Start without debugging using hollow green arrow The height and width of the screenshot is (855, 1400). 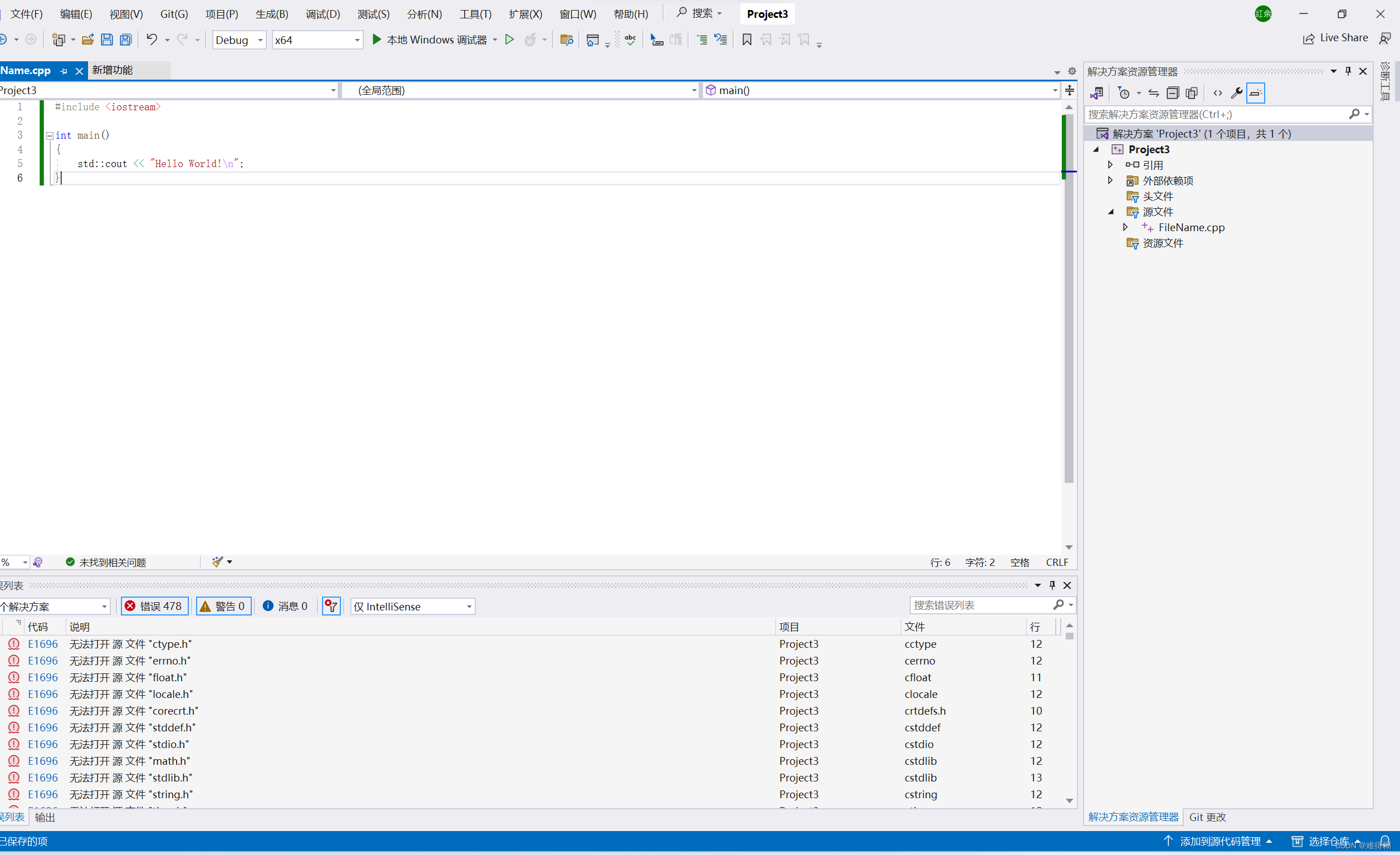[x=509, y=39]
